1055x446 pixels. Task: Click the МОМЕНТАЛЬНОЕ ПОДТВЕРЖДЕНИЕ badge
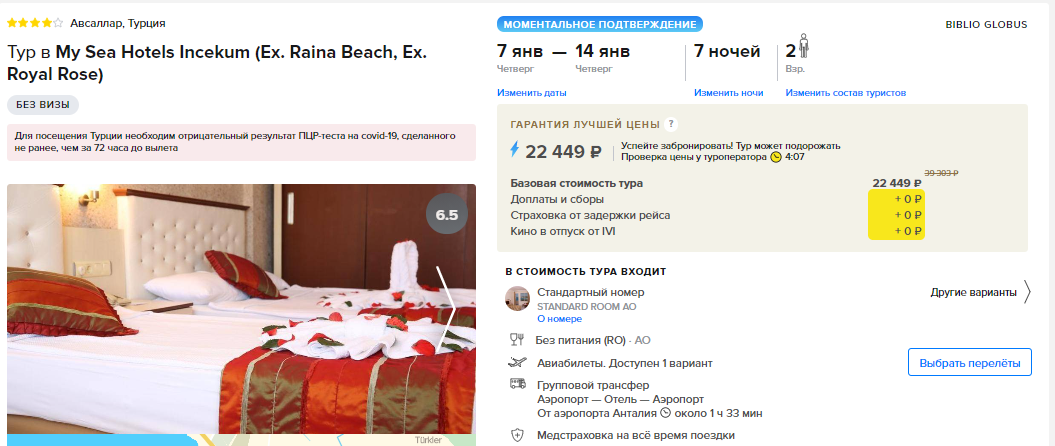[600, 25]
